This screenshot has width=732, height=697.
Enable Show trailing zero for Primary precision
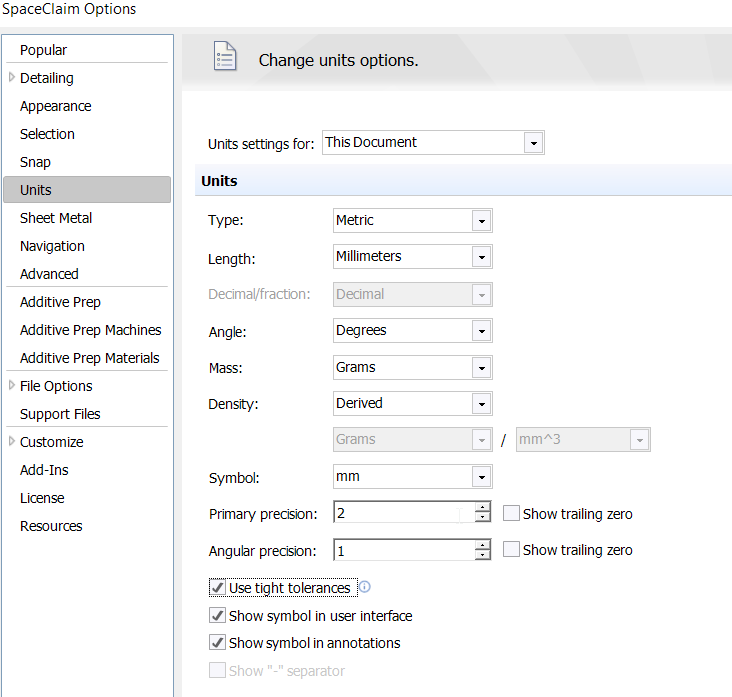(511, 513)
